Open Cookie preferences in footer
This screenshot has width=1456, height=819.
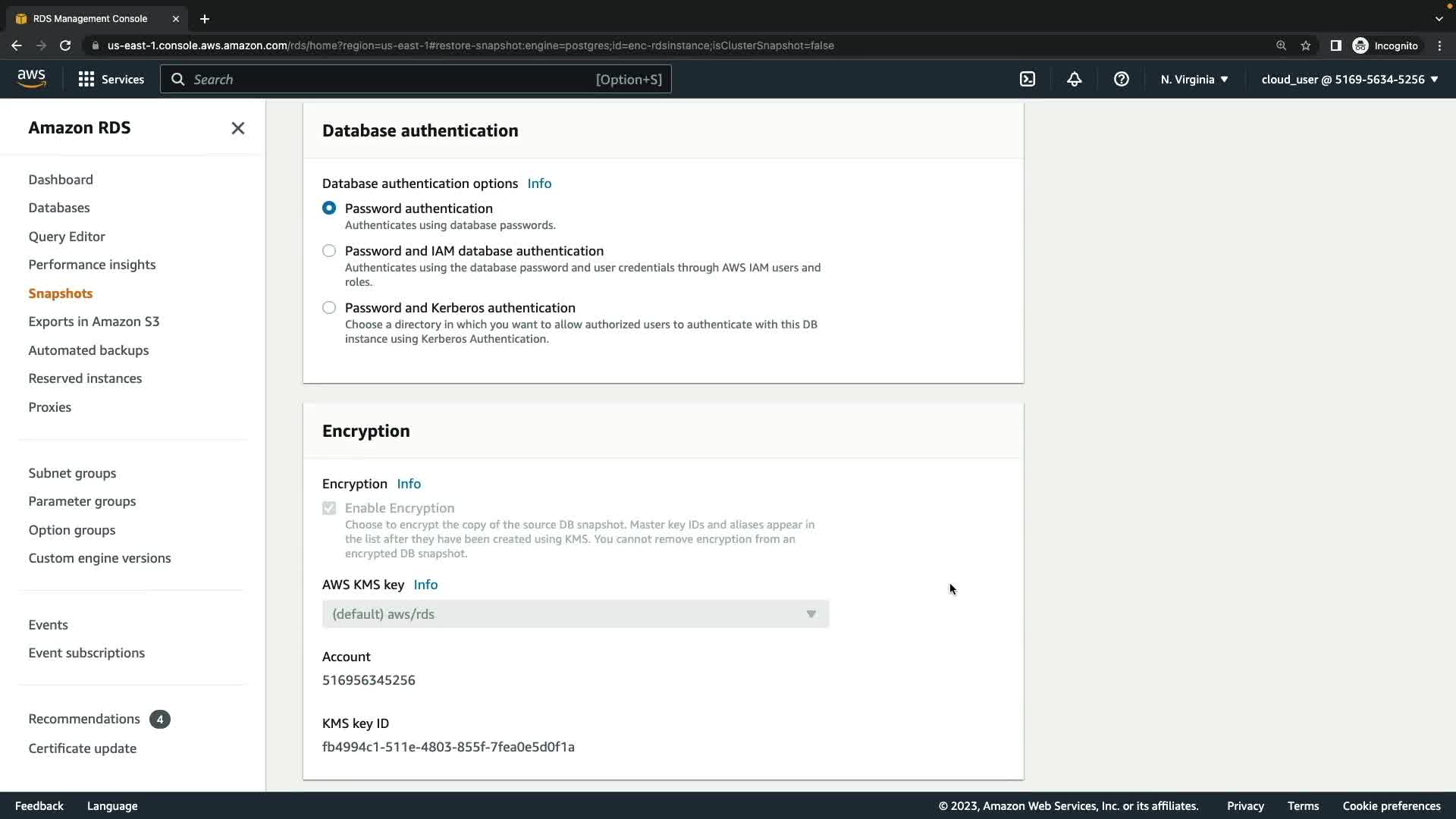click(1391, 805)
